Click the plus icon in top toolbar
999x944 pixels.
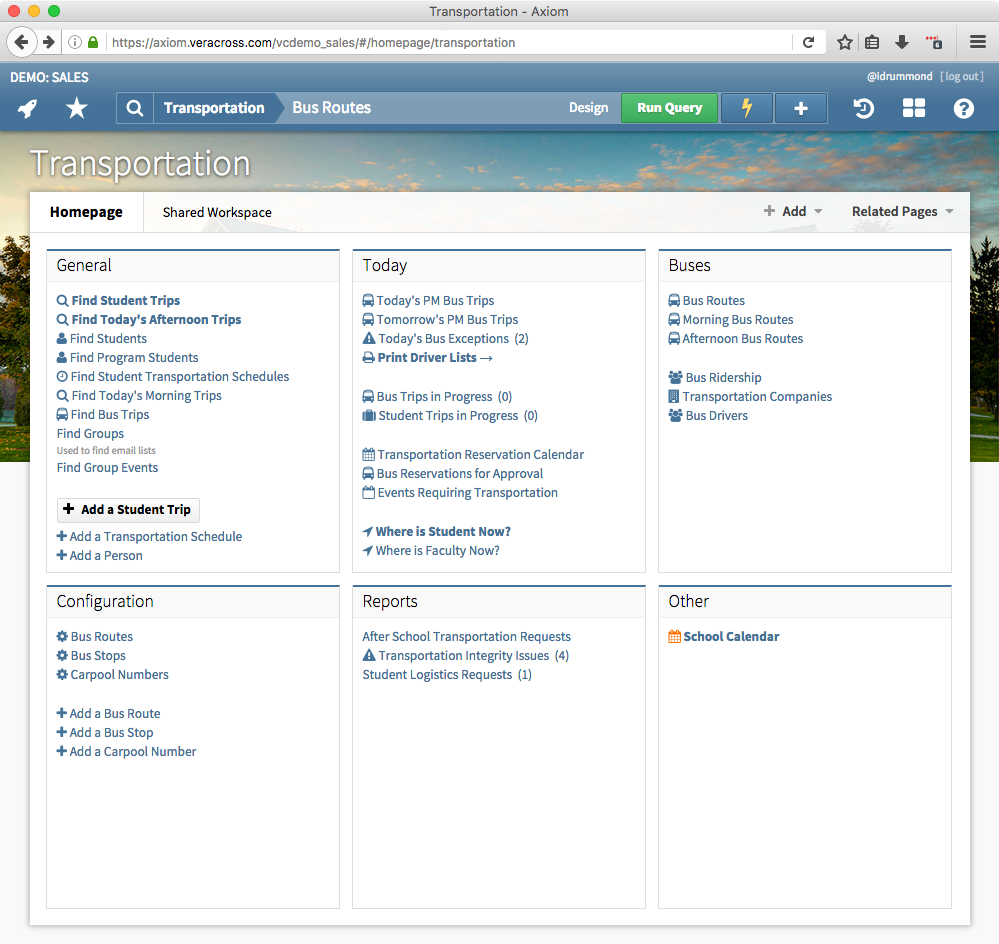(x=801, y=108)
